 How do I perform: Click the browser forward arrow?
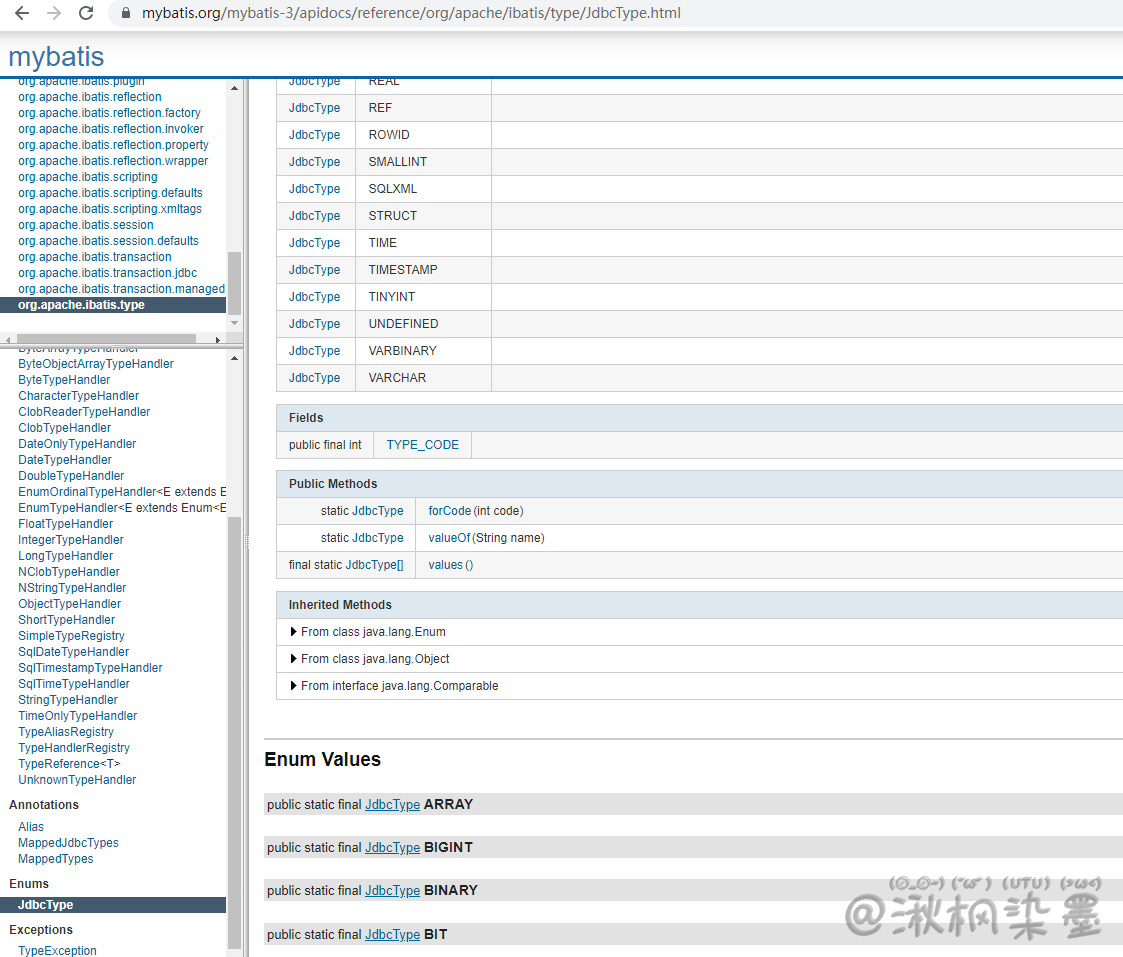coord(54,13)
